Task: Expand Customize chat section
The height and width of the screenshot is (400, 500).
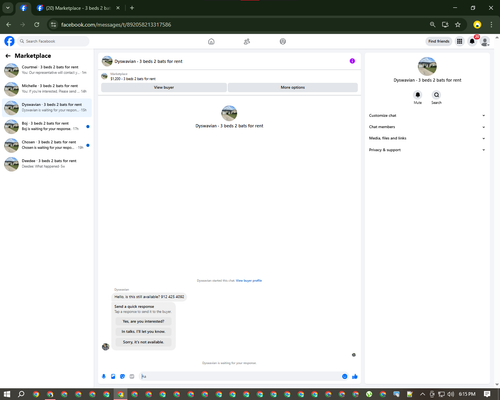Action: [x=427, y=115]
